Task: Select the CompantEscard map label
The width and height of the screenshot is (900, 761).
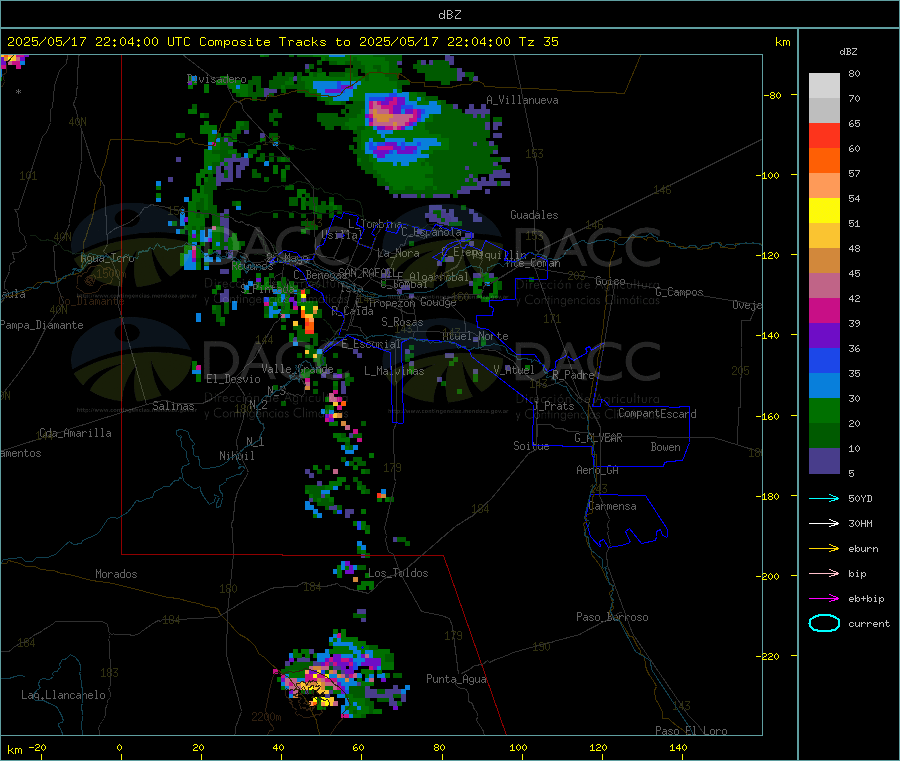Action: (x=657, y=414)
